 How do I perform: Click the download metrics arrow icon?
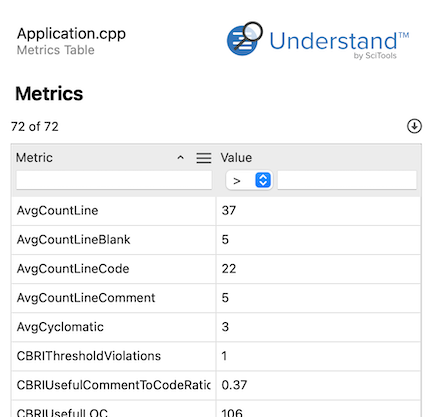pyautogui.click(x=414, y=126)
